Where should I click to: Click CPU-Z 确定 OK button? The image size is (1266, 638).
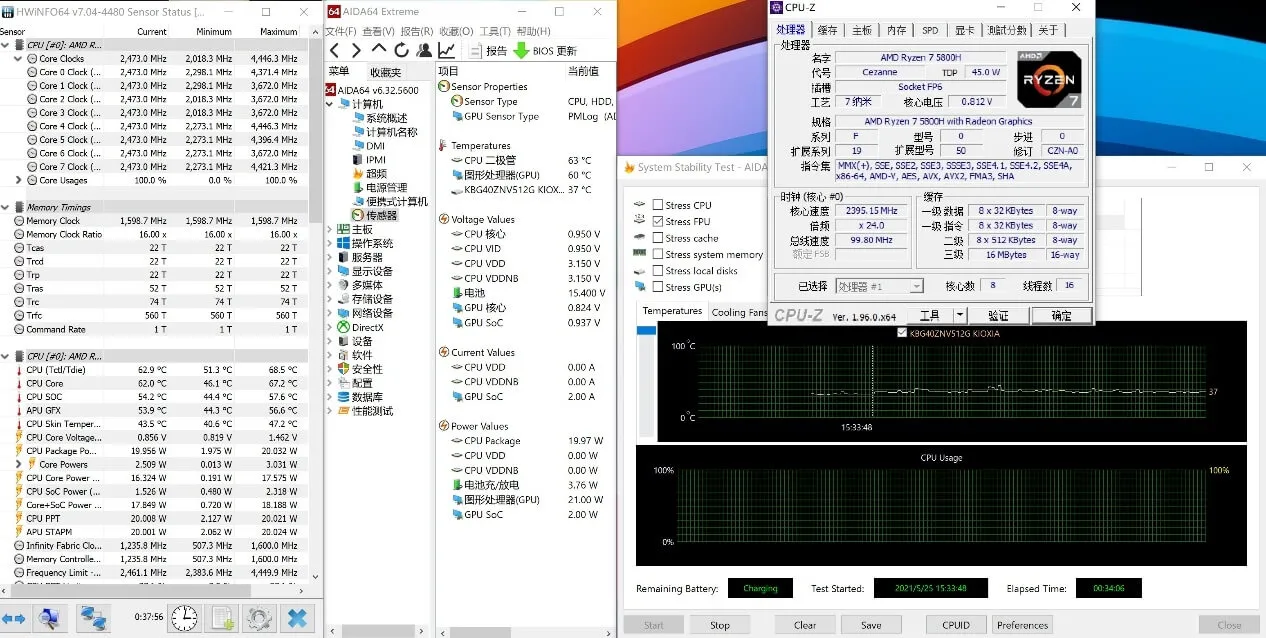pyautogui.click(x=1061, y=315)
